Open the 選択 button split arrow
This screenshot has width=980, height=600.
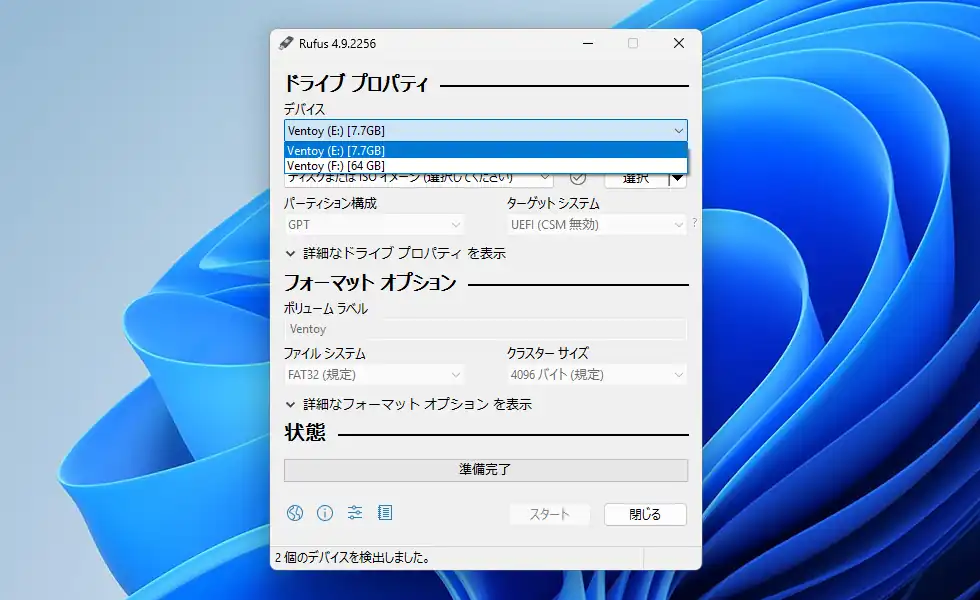(678, 179)
